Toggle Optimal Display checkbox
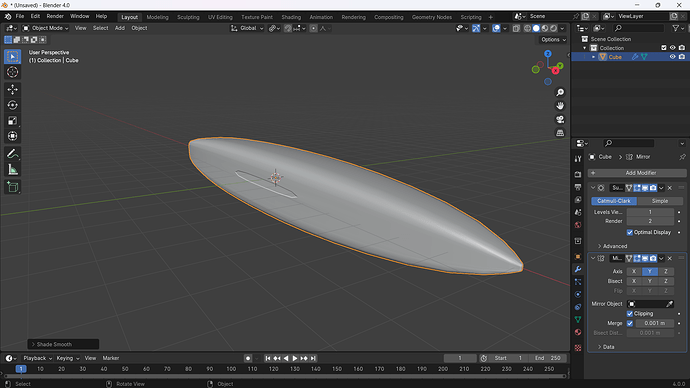Screen dimensions: 690x388 point(630,232)
